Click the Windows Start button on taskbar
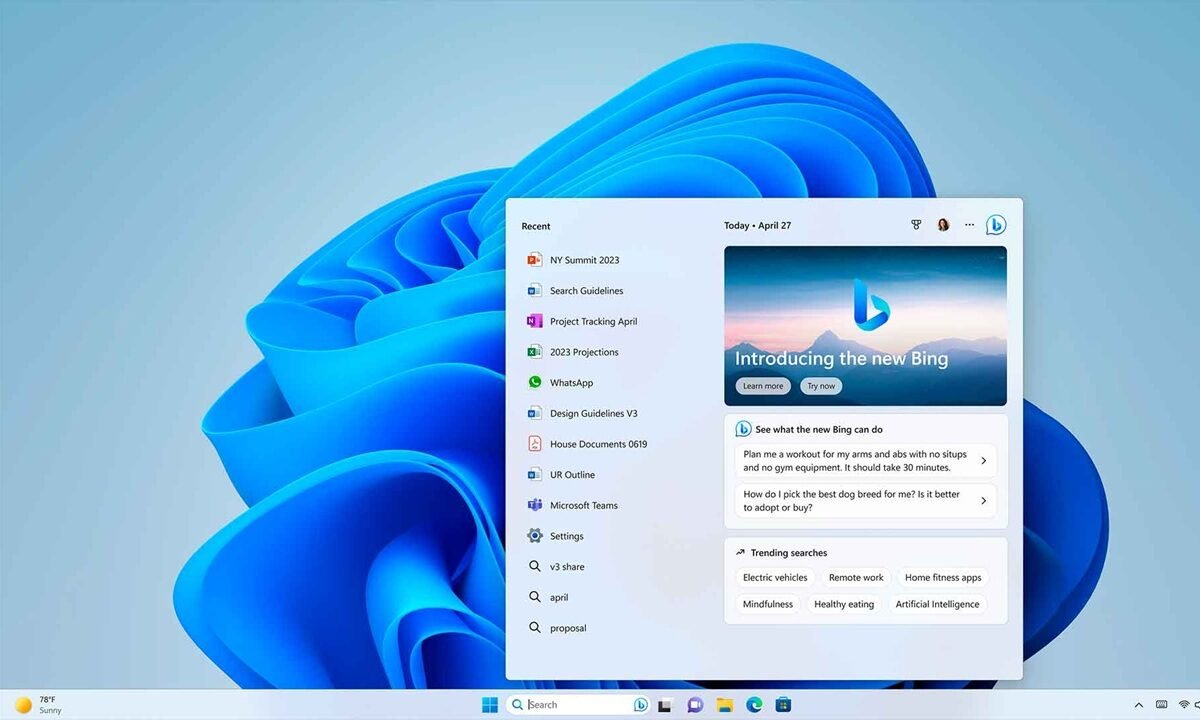The image size is (1200, 720). [x=490, y=705]
